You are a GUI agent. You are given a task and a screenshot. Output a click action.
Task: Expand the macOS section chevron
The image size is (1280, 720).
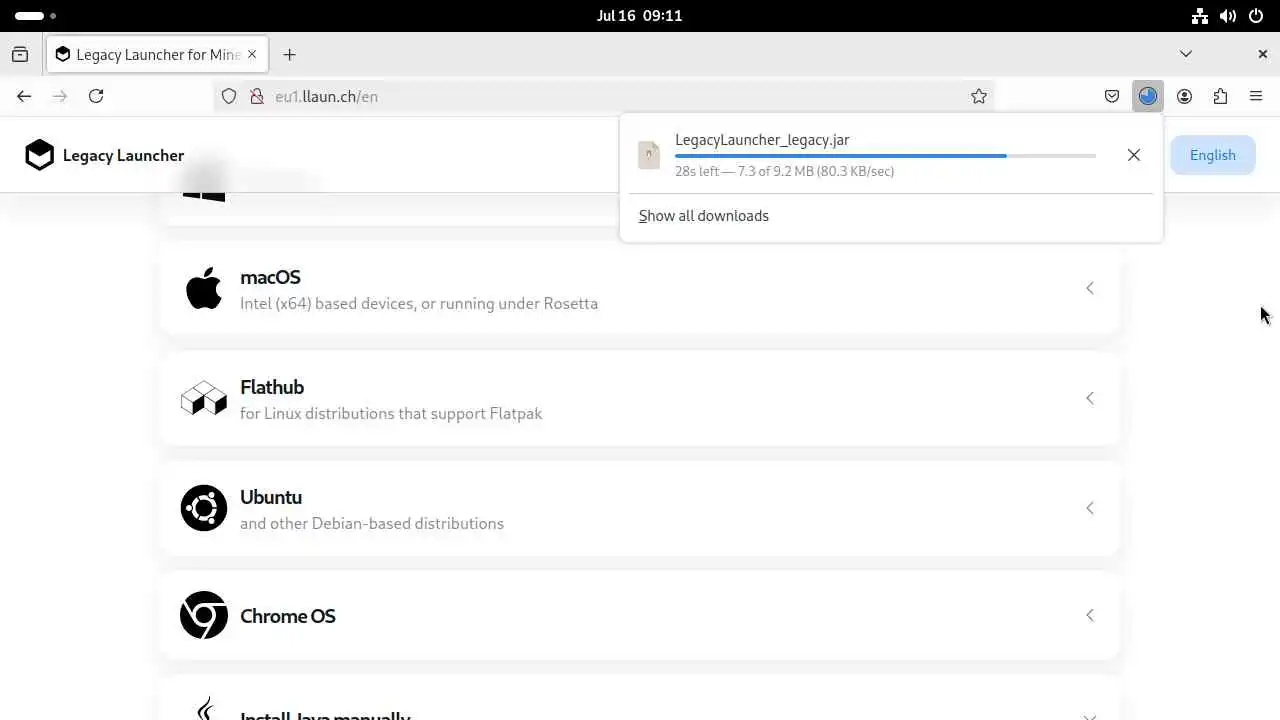point(1090,288)
